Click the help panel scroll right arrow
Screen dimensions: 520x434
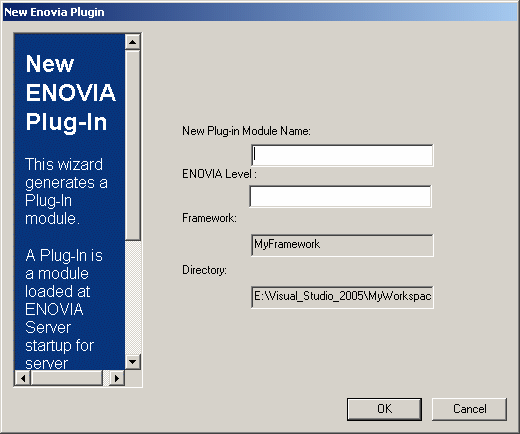pyautogui.click(x=117, y=378)
